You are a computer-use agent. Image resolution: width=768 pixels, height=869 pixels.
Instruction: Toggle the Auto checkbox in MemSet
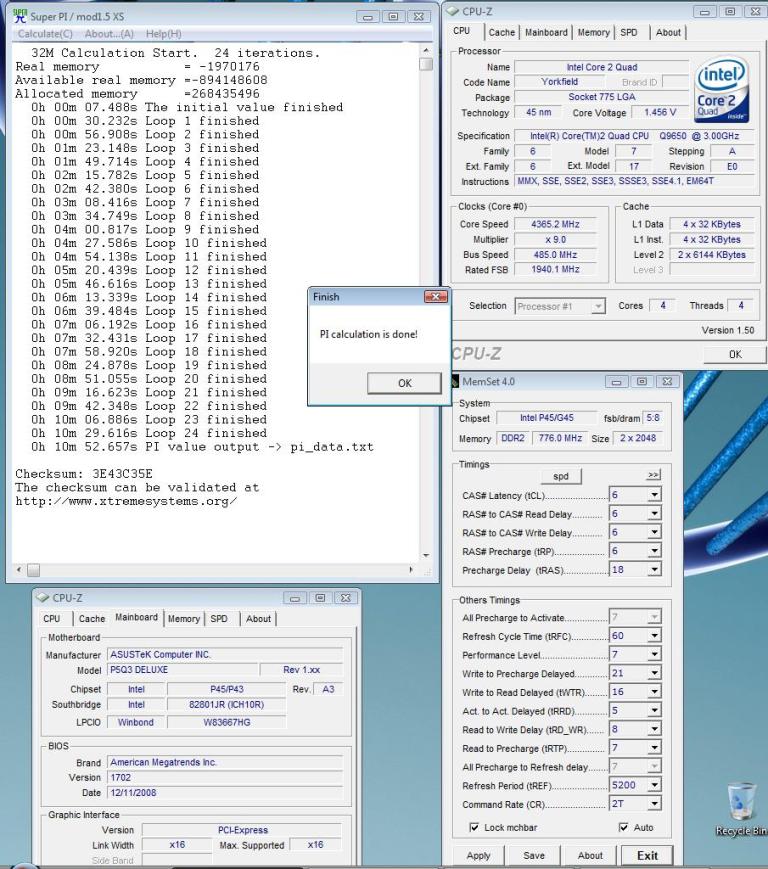623,827
